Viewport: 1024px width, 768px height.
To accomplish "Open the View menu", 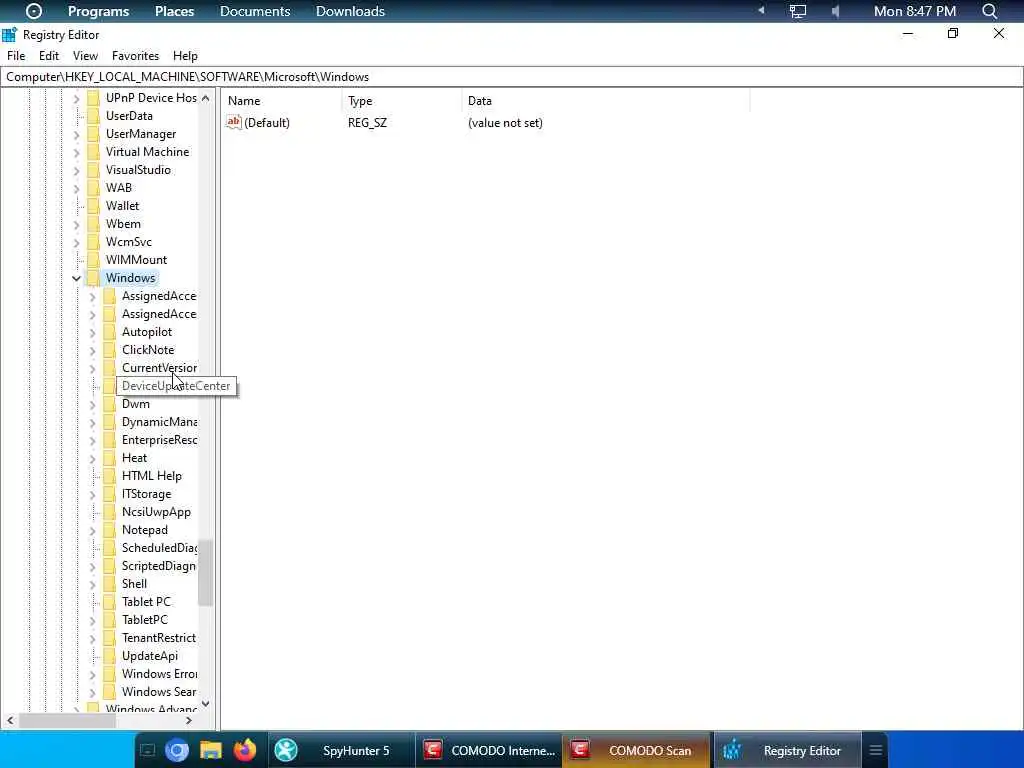I will pyautogui.click(x=85, y=56).
